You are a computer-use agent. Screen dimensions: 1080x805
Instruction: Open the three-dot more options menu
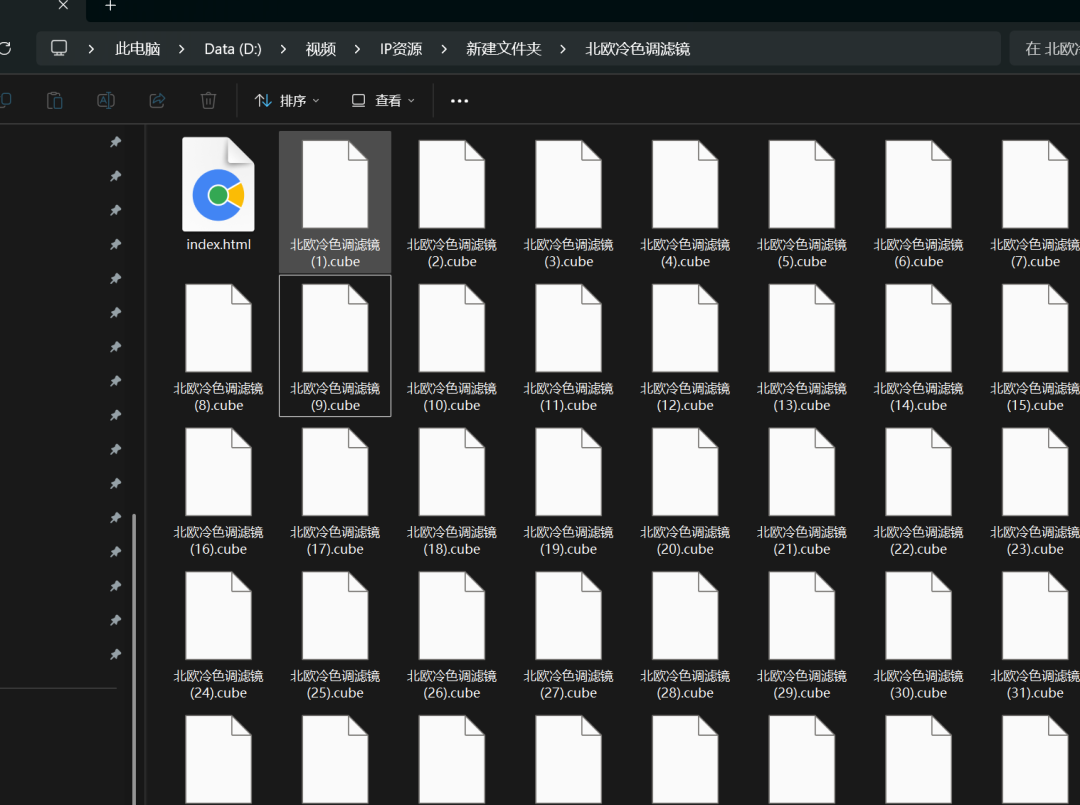(459, 101)
